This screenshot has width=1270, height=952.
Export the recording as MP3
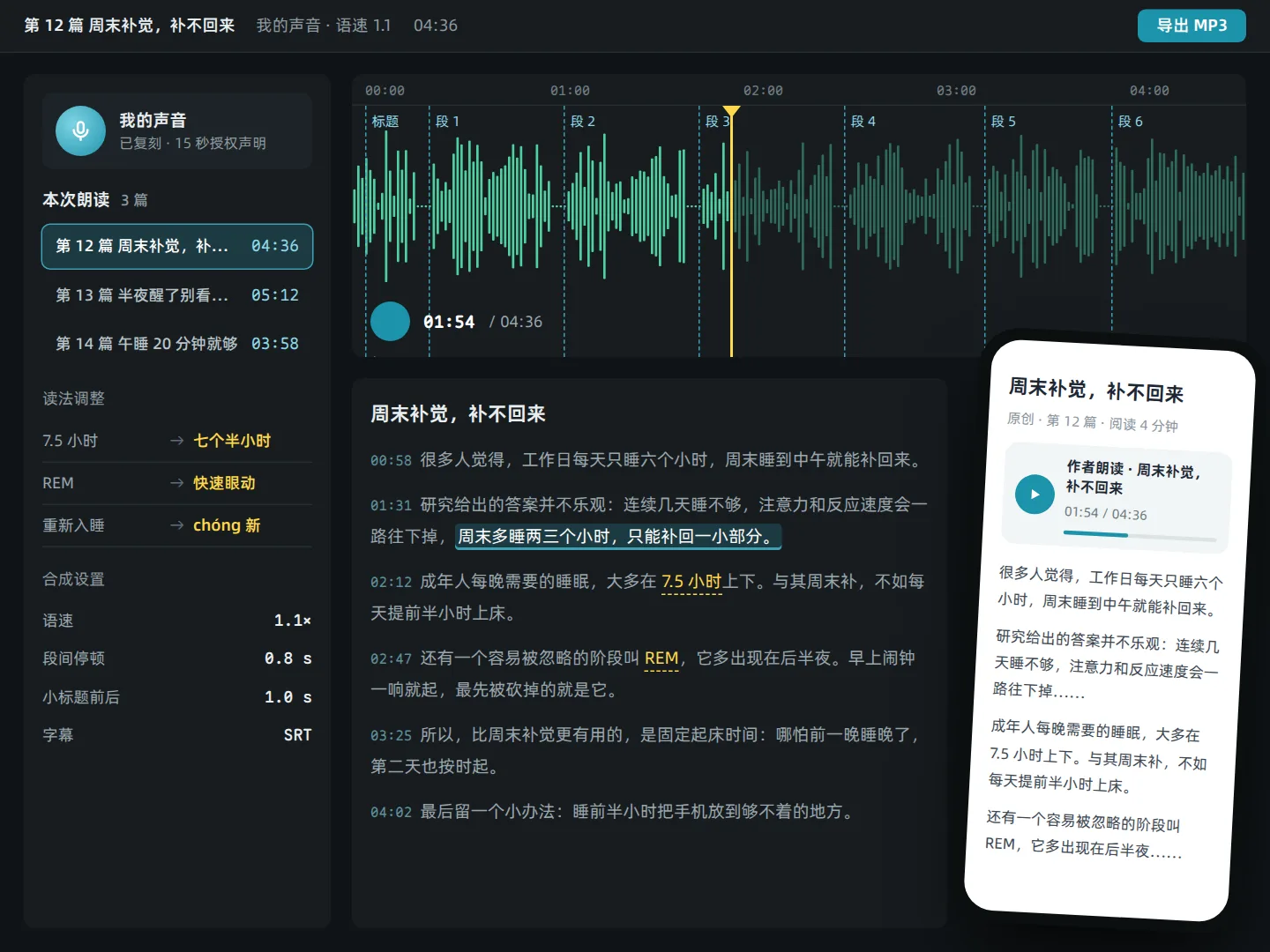(x=1192, y=26)
